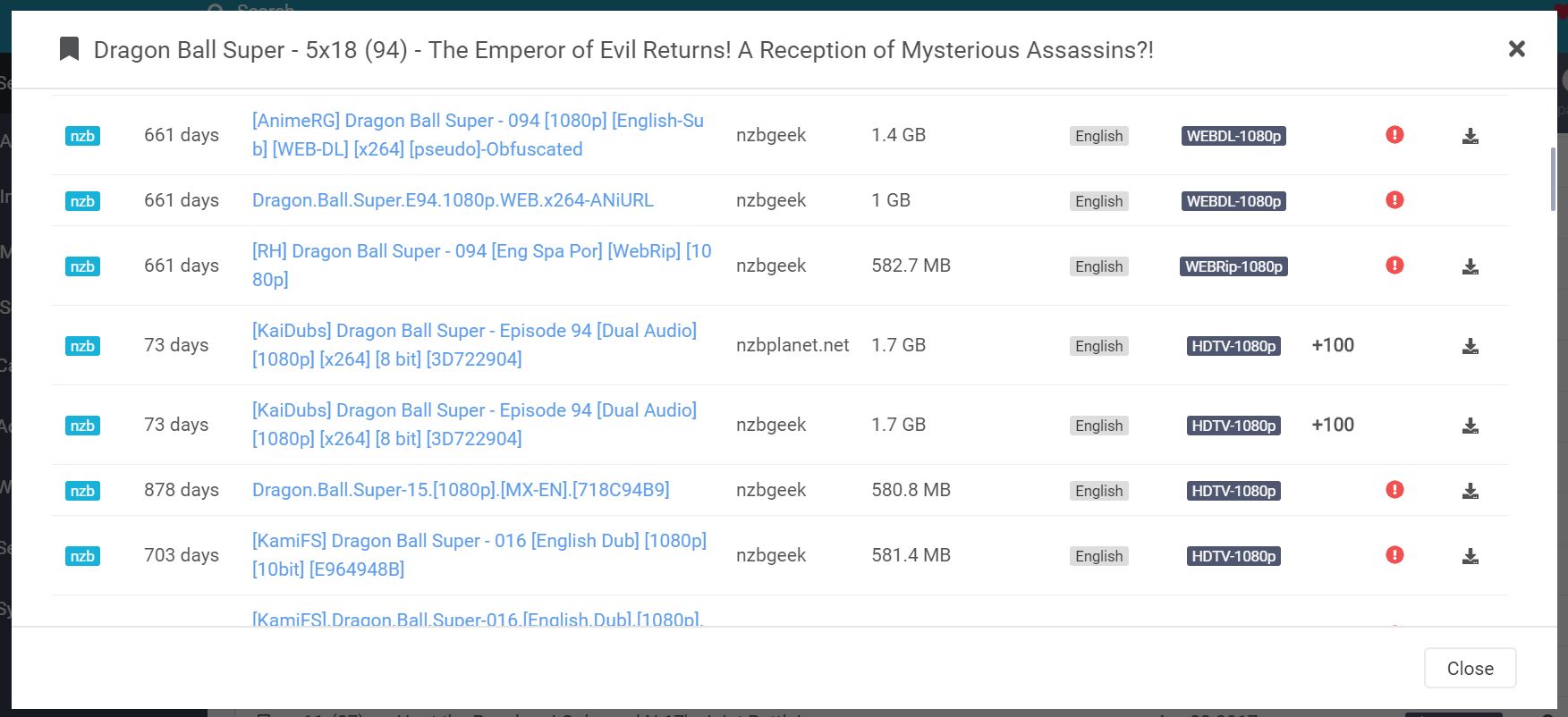Dismiss the dialog with the X icon
This screenshot has width=1568, height=717.
click(x=1516, y=49)
